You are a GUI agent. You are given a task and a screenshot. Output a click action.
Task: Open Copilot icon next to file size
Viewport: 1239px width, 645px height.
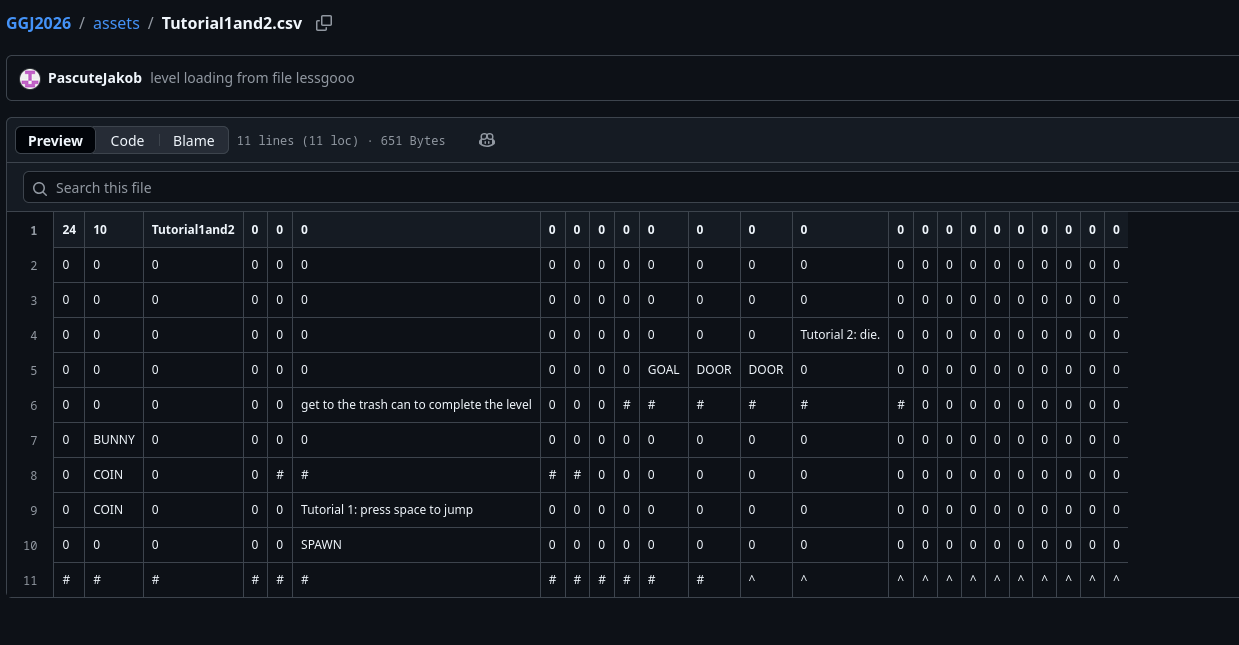tap(487, 140)
